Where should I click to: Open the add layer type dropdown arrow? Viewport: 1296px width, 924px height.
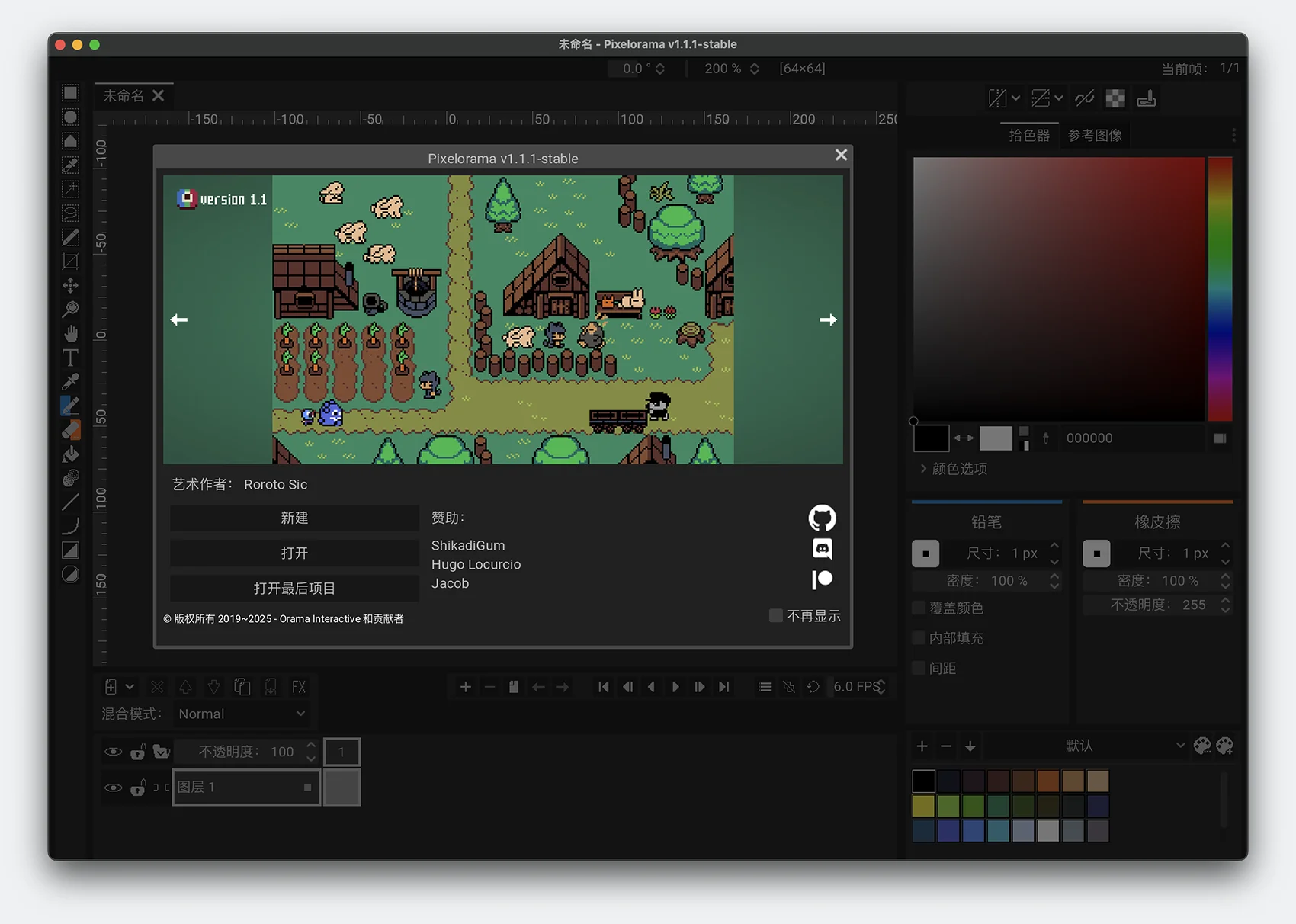tap(130, 687)
